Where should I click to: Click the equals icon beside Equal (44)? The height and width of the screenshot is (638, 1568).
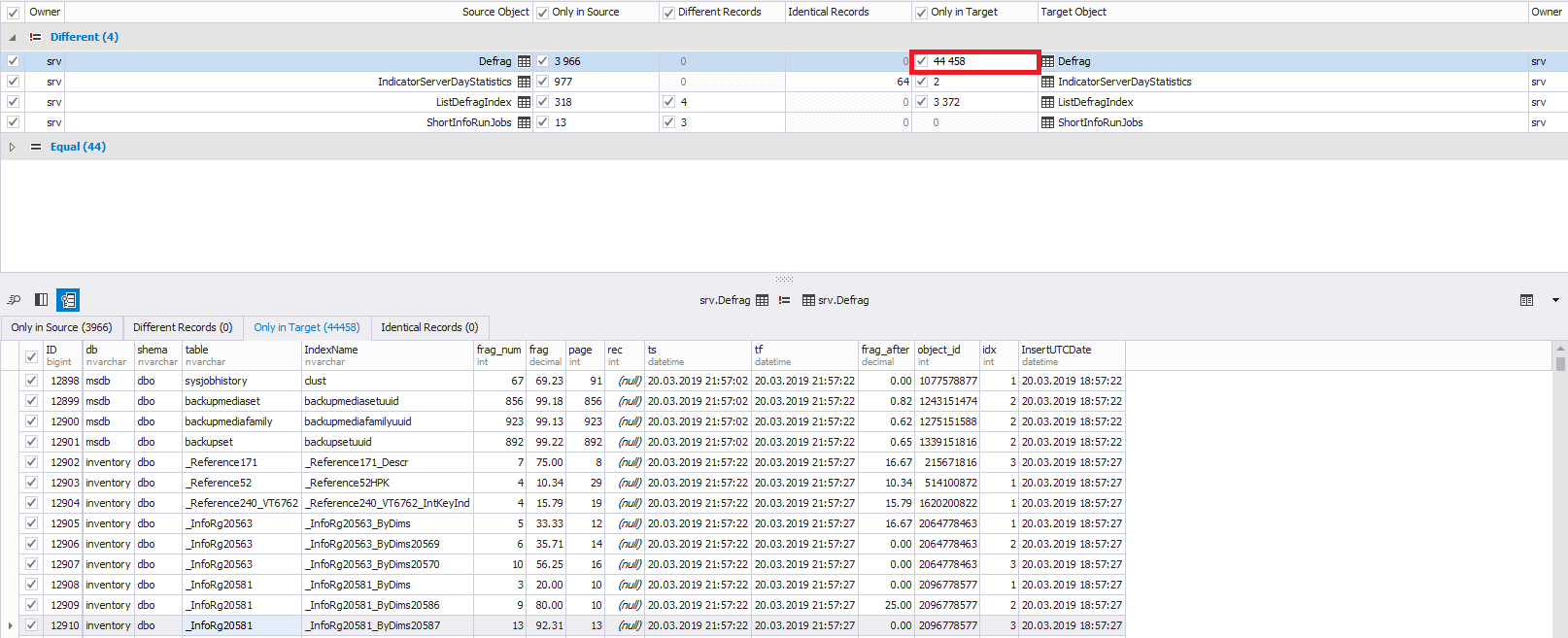[35, 147]
